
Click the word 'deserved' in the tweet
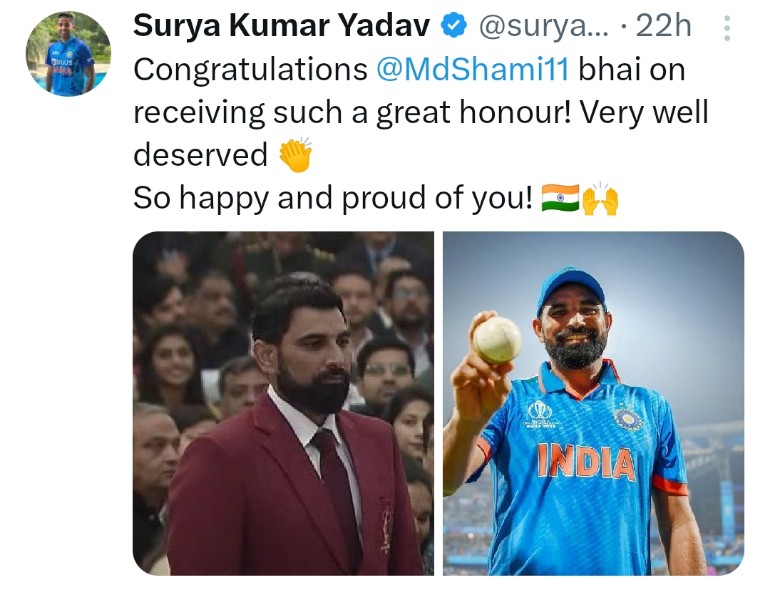coord(200,155)
